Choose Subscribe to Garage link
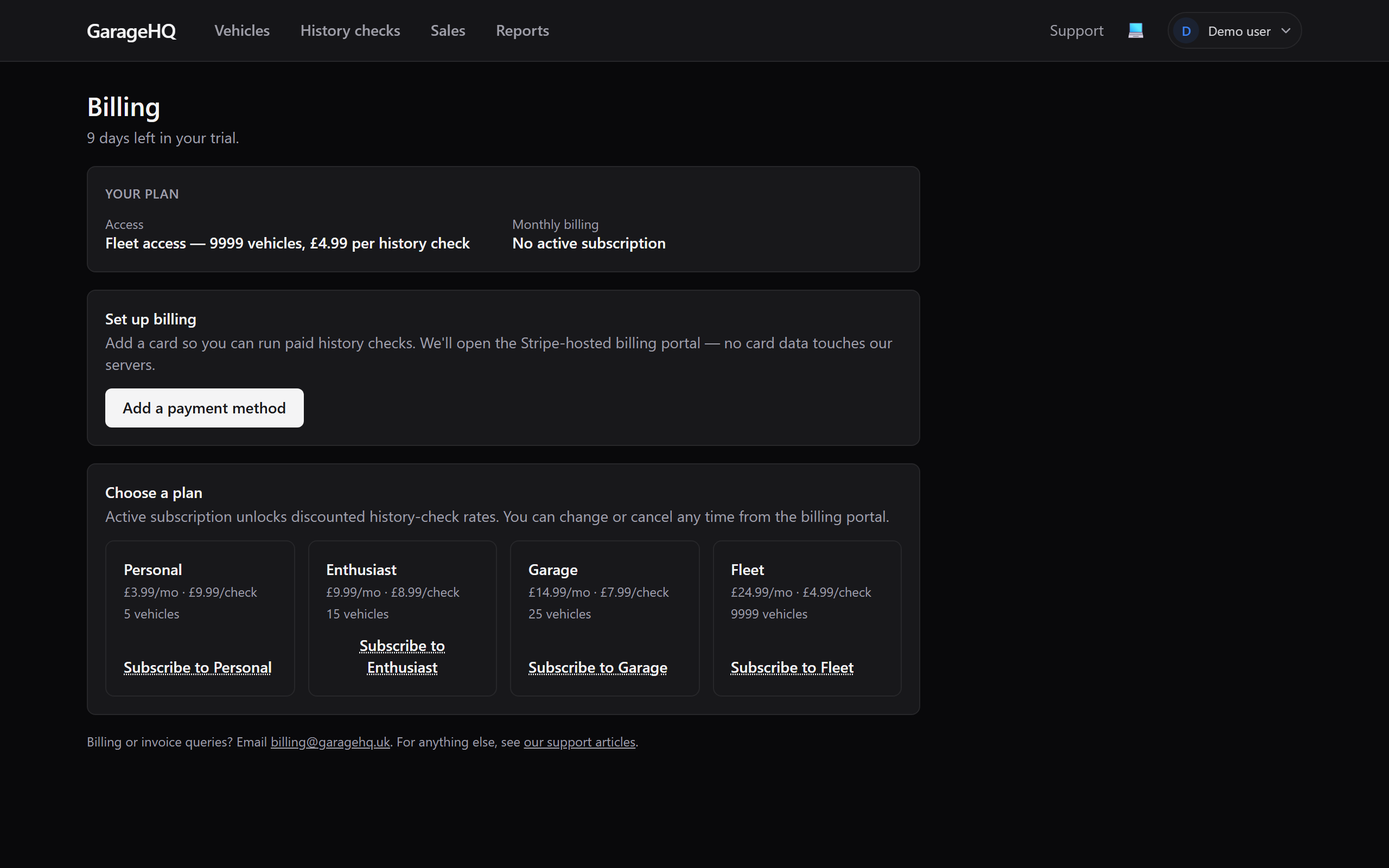The image size is (1389, 868). point(597,667)
